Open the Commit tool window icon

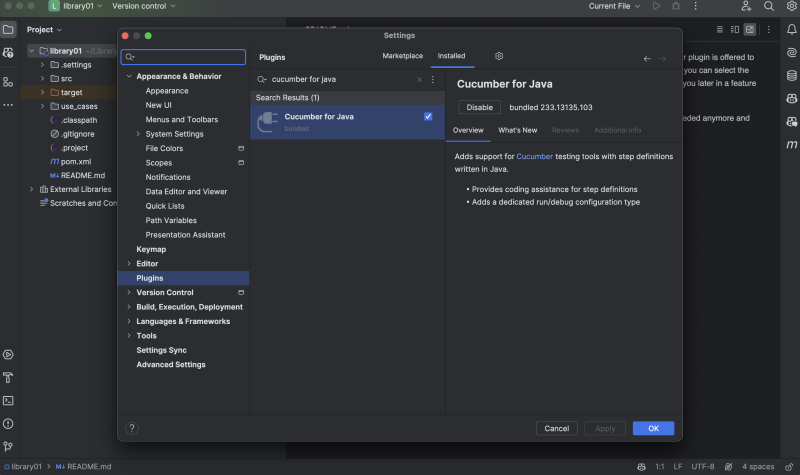click(x=8, y=53)
